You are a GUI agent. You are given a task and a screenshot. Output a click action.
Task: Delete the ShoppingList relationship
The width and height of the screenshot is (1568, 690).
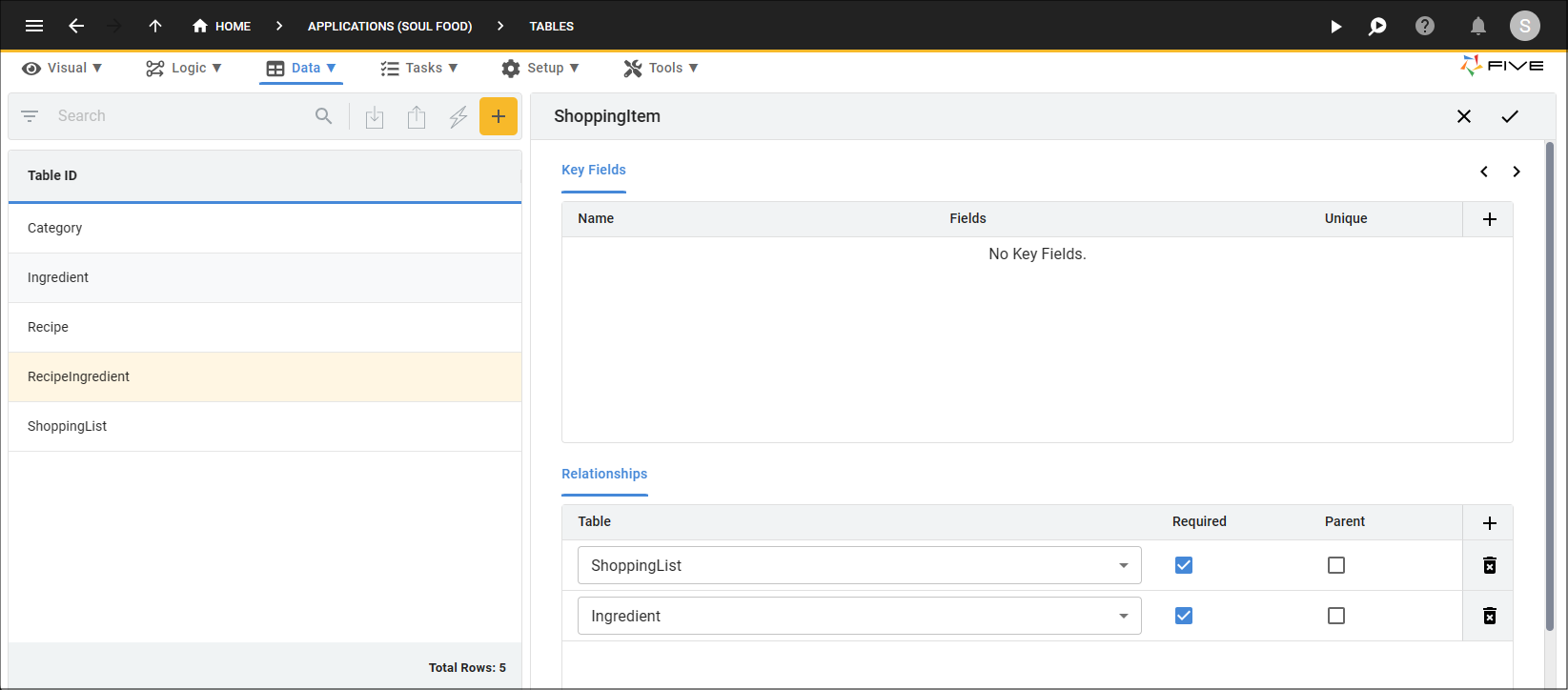tap(1490, 565)
